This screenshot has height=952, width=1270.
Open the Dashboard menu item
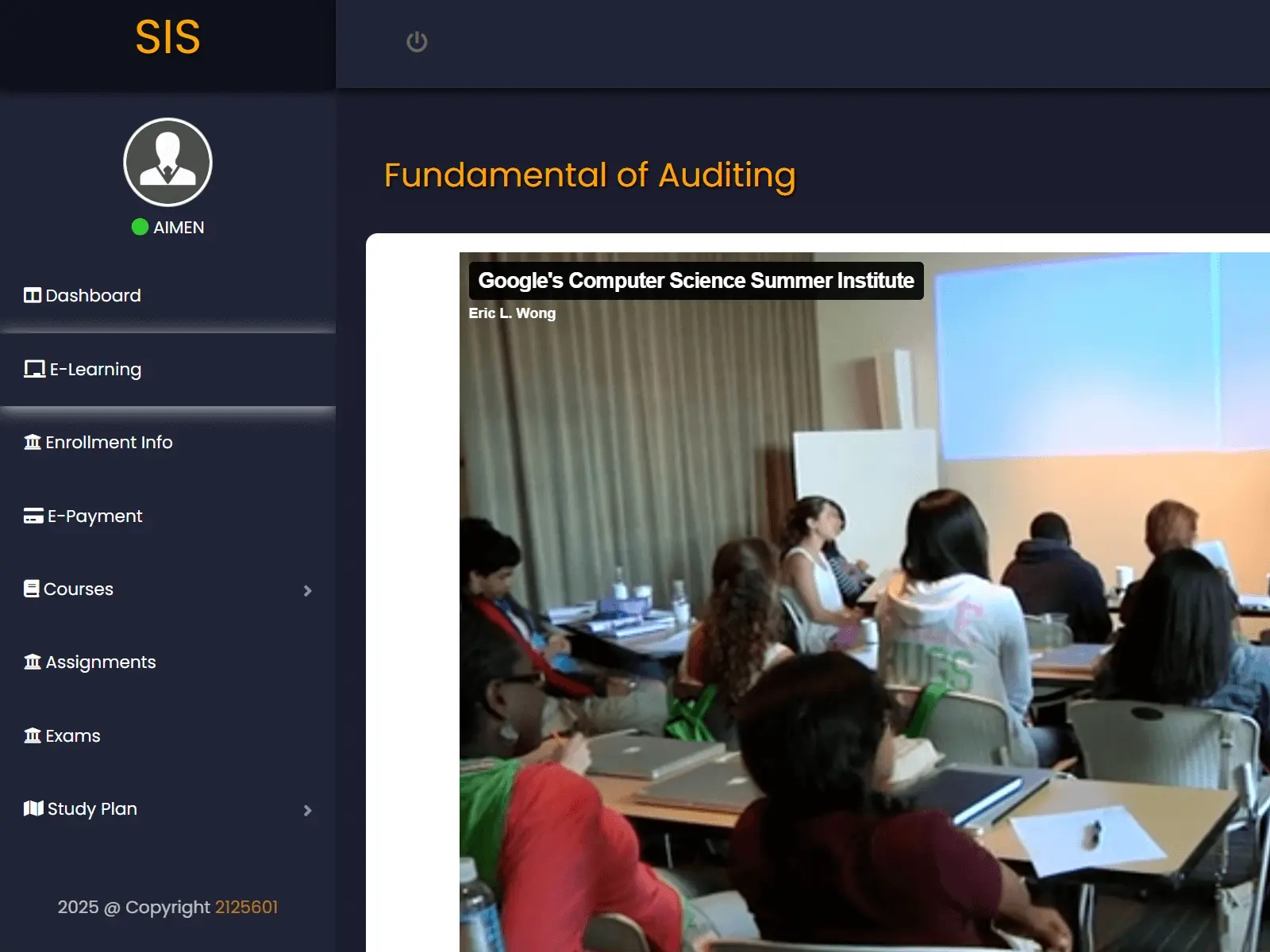click(x=167, y=296)
